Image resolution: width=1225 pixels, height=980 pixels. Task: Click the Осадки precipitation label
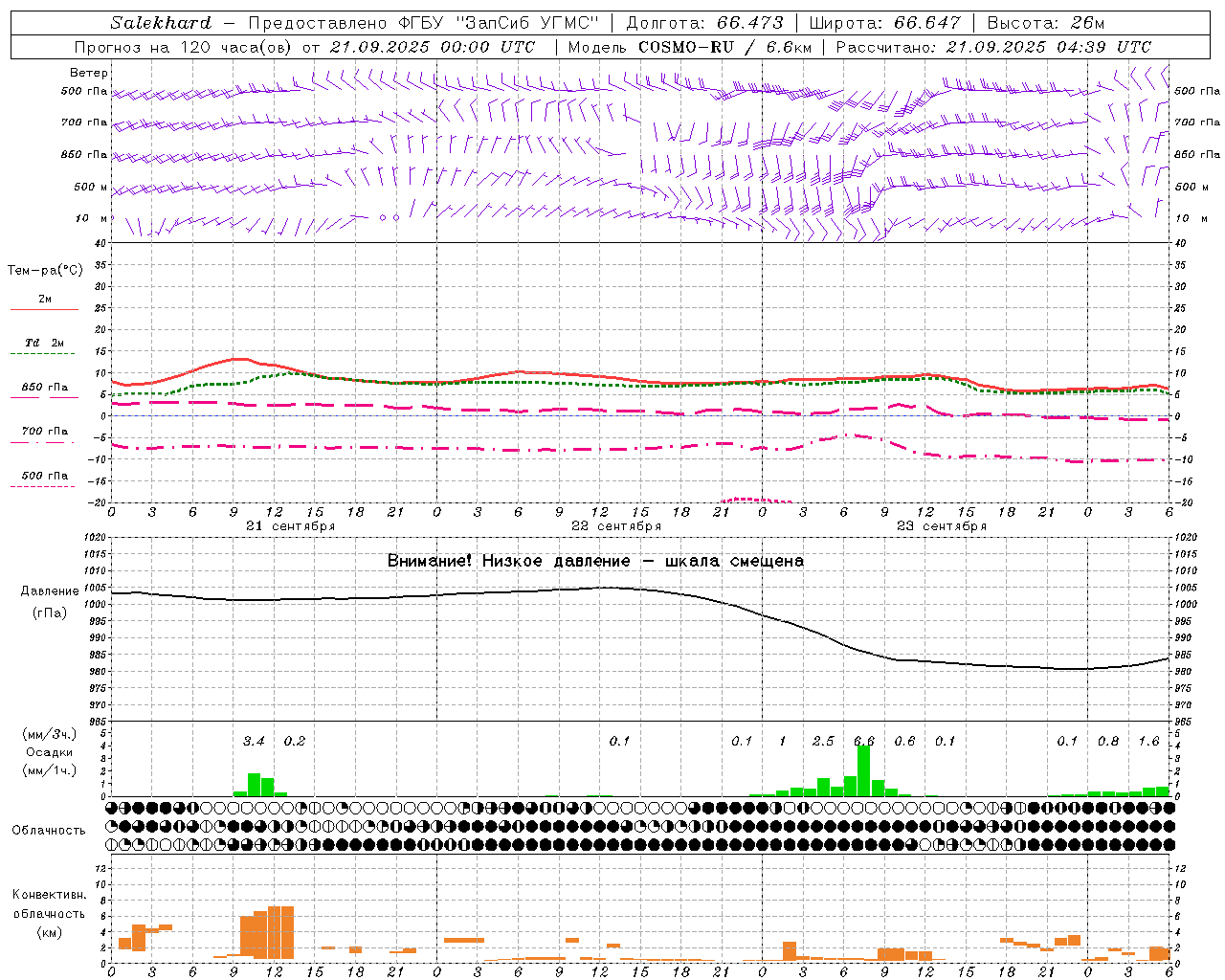pyautogui.click(x=49, y=752)
